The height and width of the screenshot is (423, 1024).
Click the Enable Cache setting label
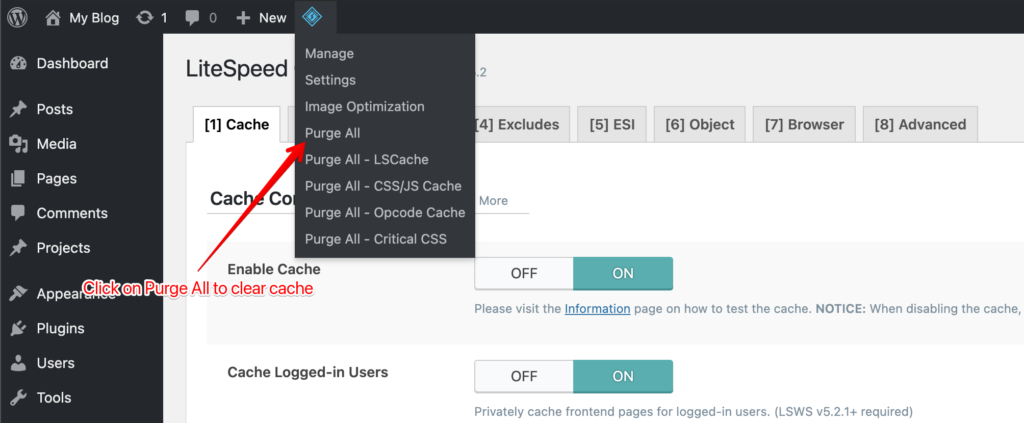pos(274,269)
